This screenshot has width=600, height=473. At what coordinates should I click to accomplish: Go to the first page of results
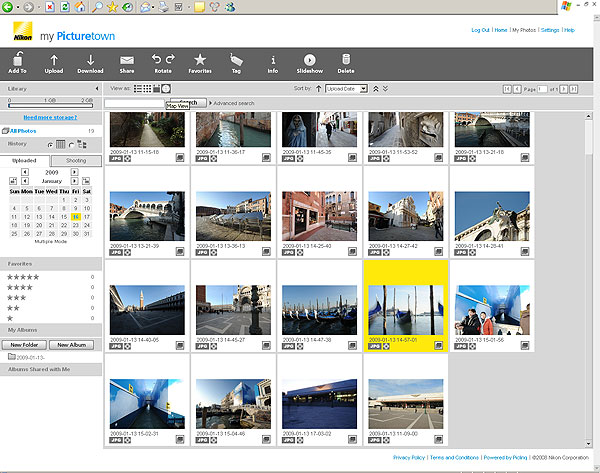(x=507, y=89)
